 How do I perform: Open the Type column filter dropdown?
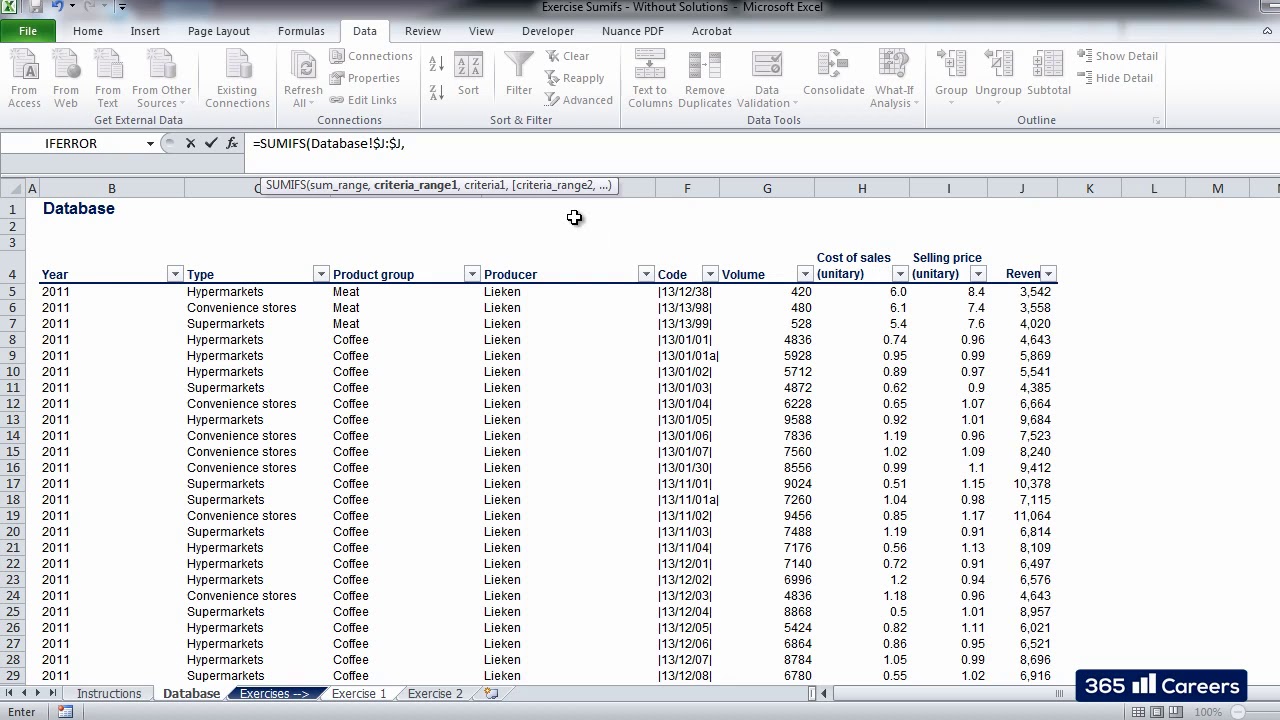(321, 274)
